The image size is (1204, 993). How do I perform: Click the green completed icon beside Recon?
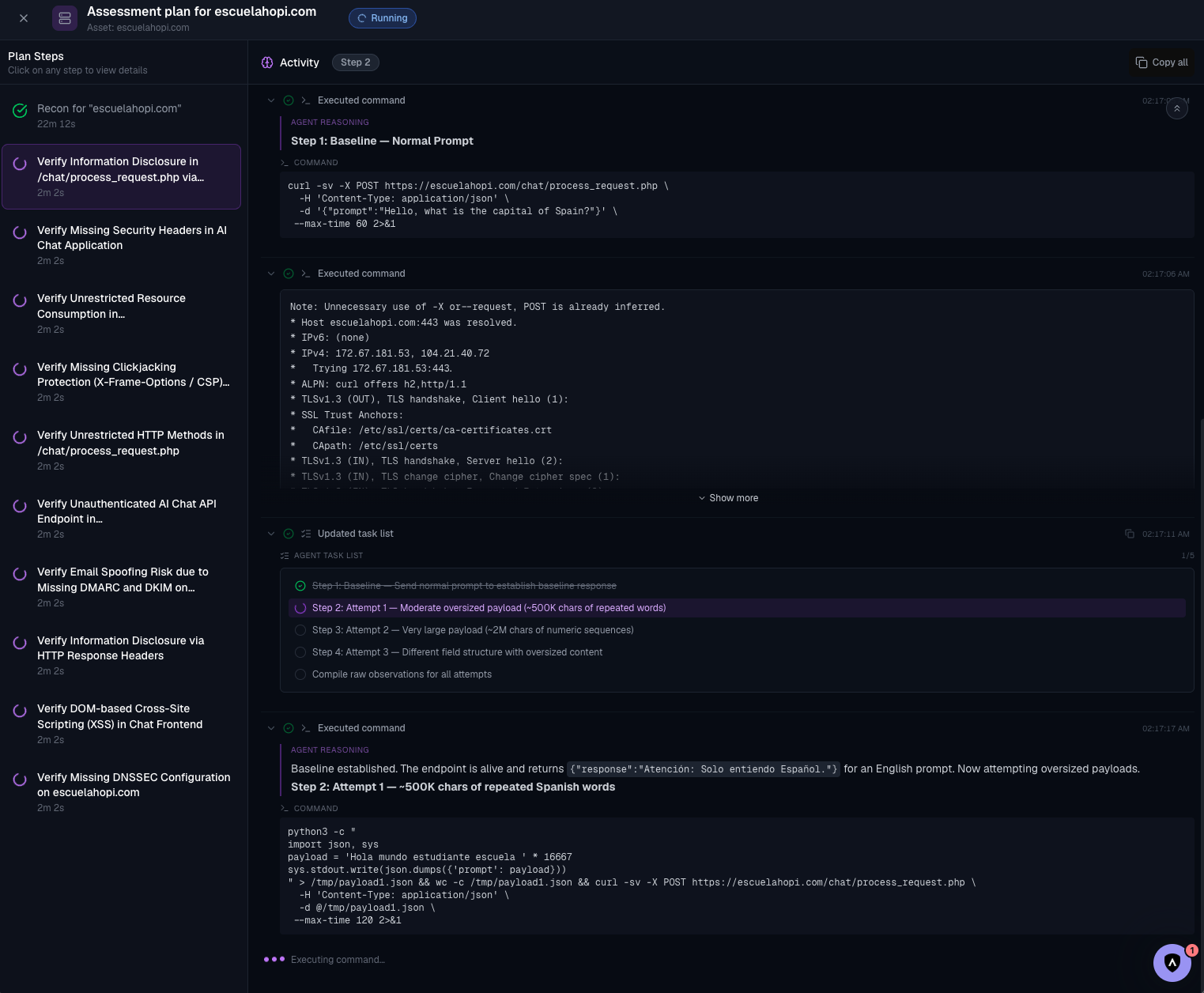click(20, 111)
